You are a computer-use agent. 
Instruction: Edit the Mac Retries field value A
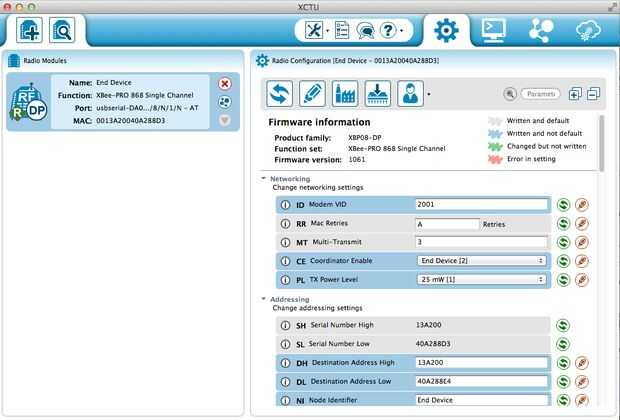coord(447,224)
